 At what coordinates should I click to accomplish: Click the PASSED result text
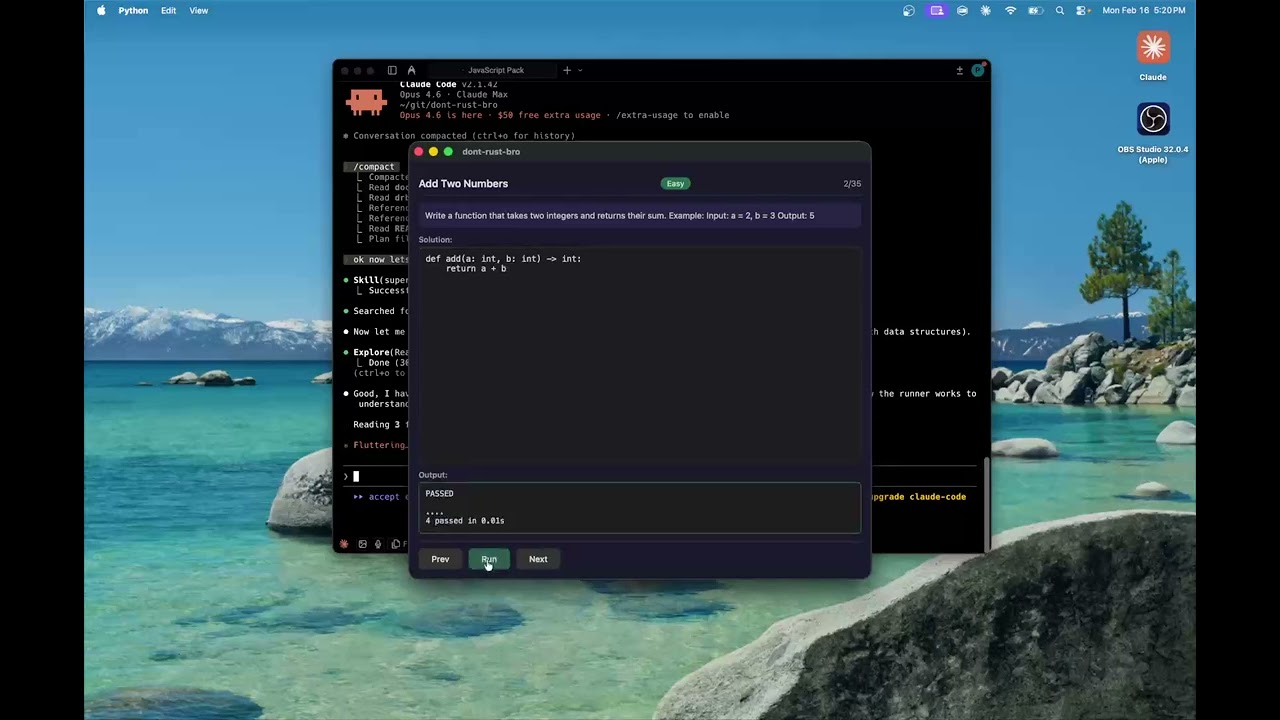[x=439, y=494]
